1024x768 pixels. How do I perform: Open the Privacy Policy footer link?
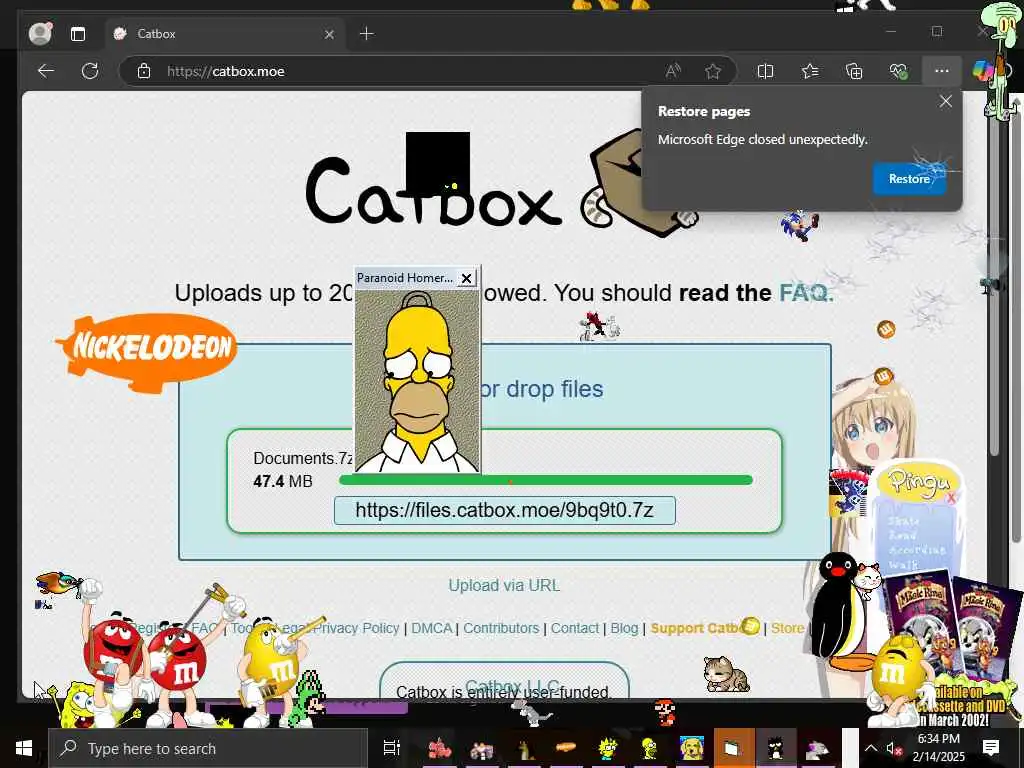click(358, 628)
